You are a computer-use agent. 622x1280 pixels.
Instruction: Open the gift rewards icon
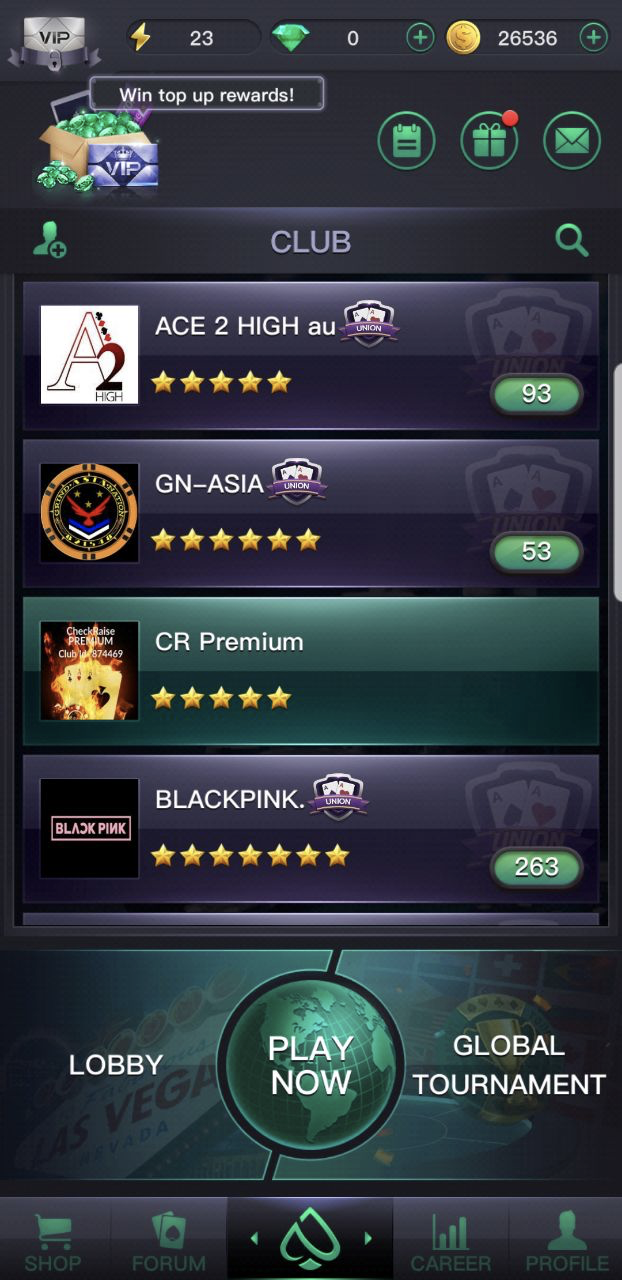coord(489,141)
